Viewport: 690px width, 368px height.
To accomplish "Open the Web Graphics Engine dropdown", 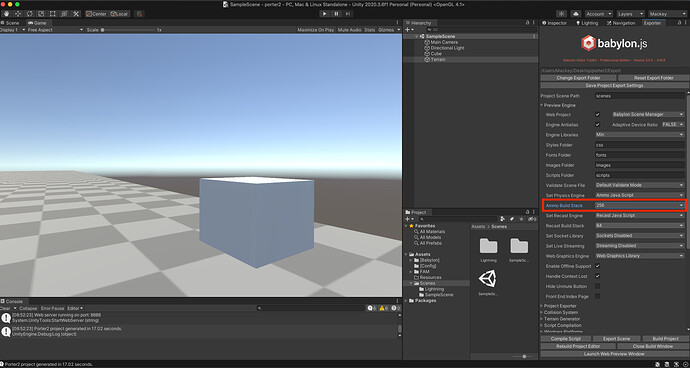I will point(640,256).
